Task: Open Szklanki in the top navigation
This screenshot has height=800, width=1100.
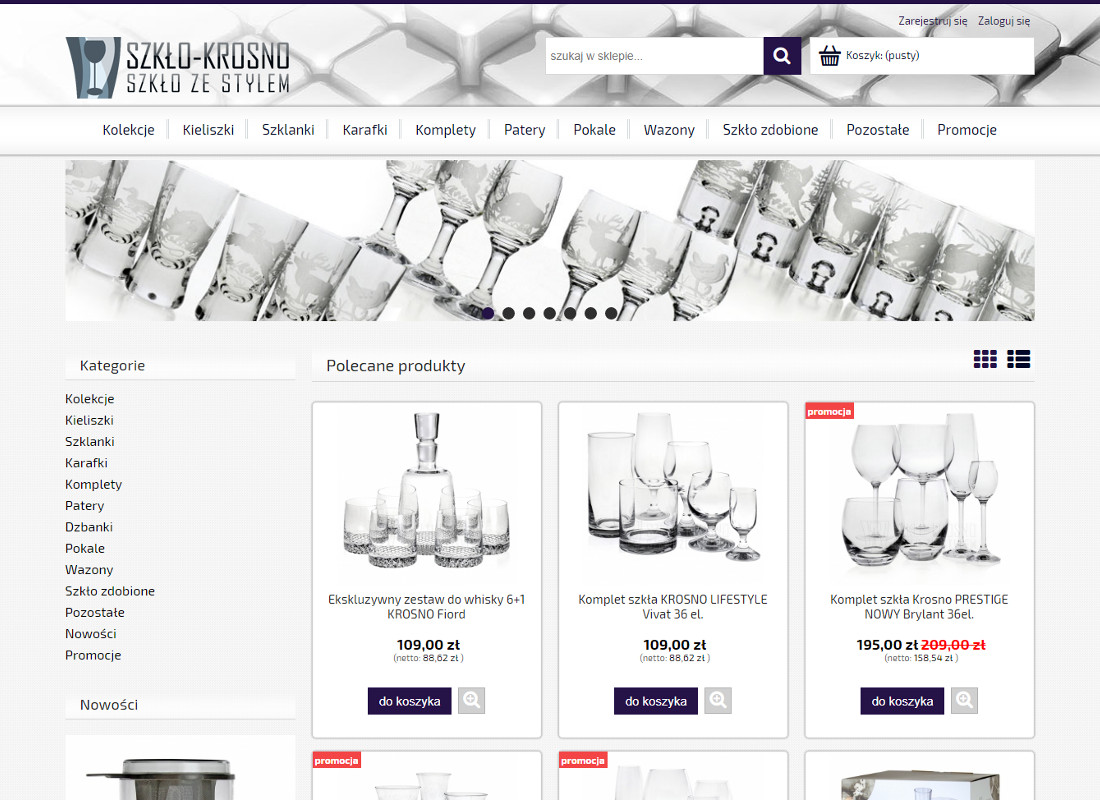Action: (x=288, y=130)
